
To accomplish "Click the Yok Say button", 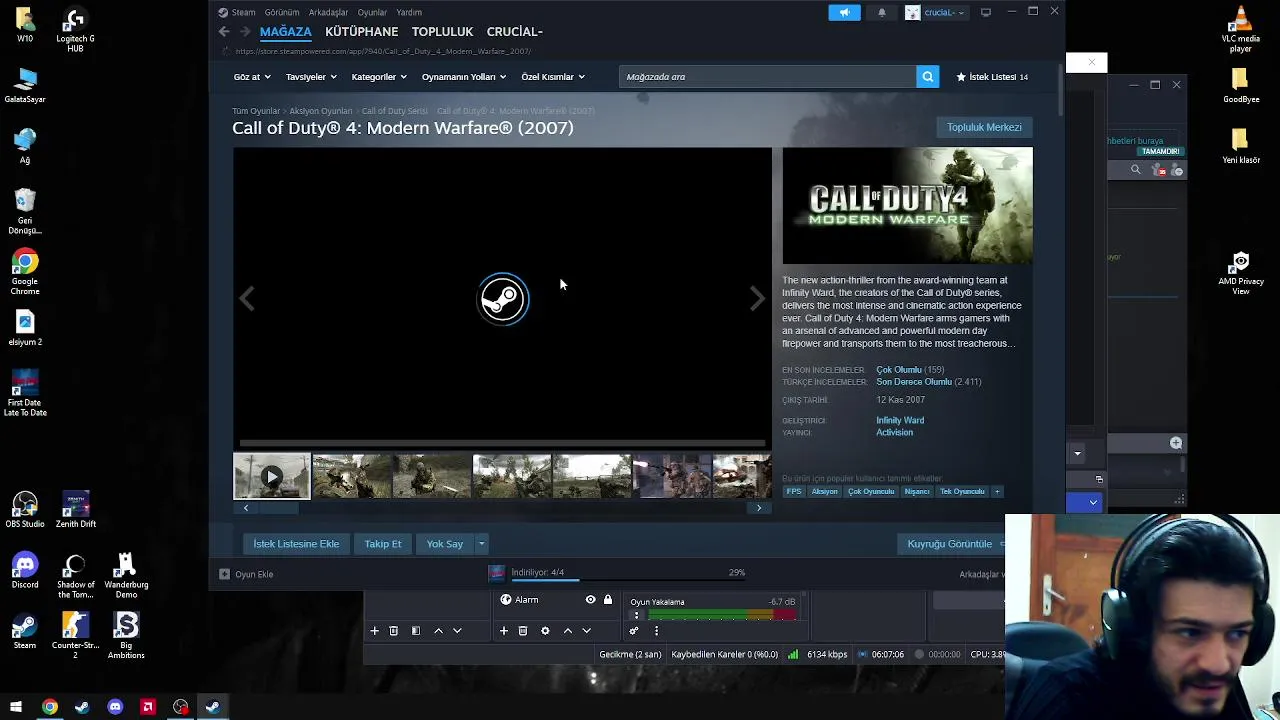I will click(x=445, y=544).
